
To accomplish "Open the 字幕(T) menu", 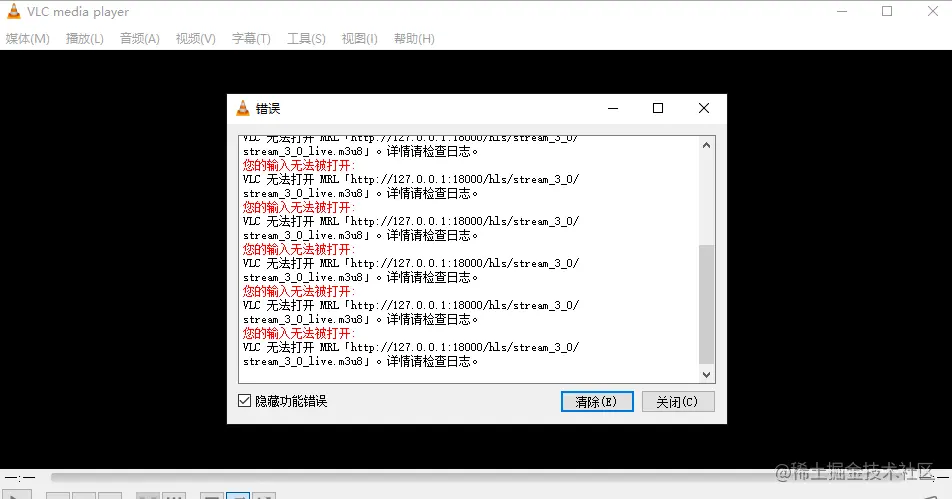I will click(x=251, y=39).
